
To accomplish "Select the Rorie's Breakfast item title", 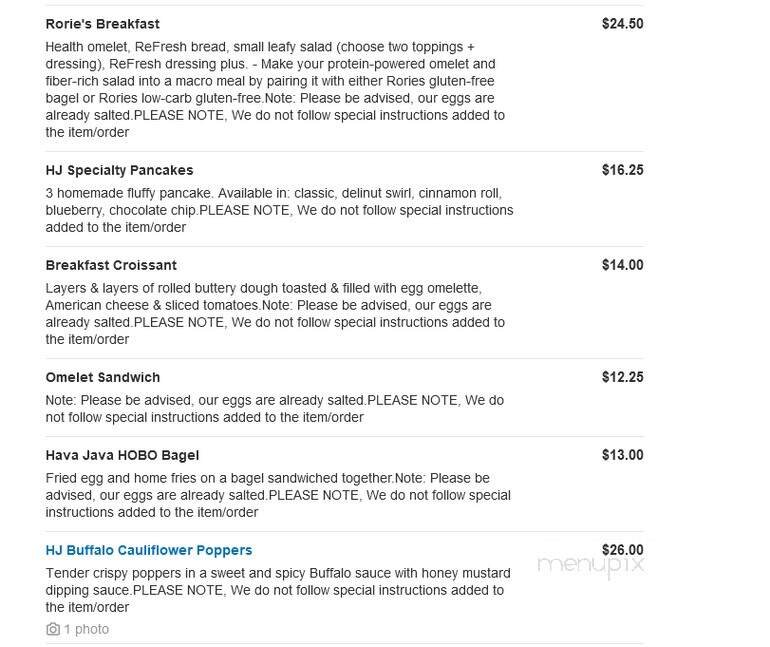I will pos(102,24).
